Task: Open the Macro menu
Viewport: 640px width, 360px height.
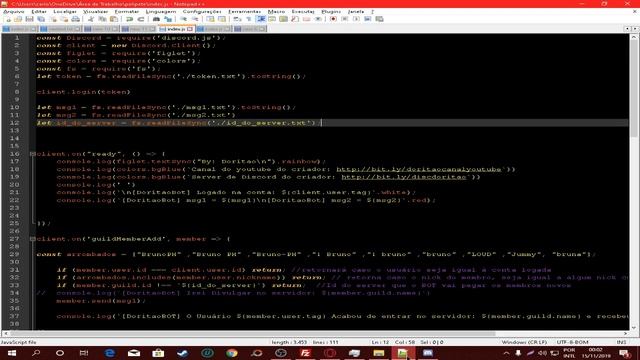Action: pyautogui.click(x=276, y=11)
